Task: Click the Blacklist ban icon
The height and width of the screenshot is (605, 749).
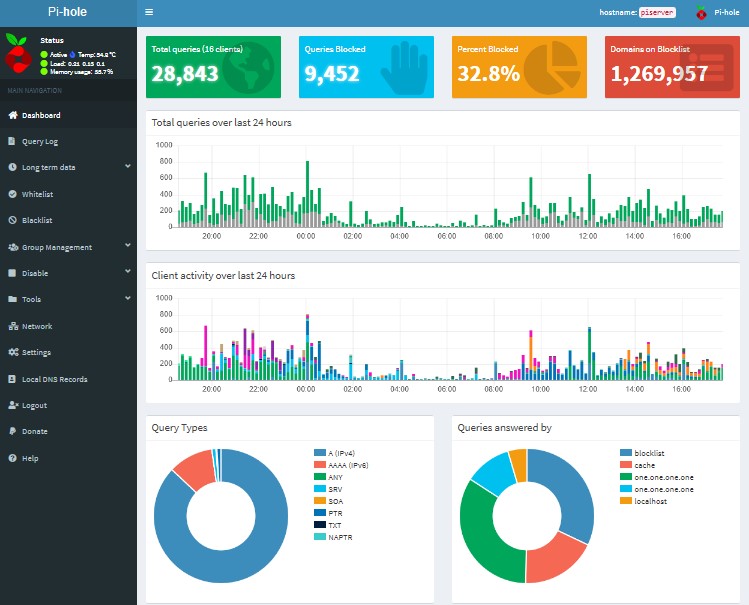Action: (x=12, y=220)
